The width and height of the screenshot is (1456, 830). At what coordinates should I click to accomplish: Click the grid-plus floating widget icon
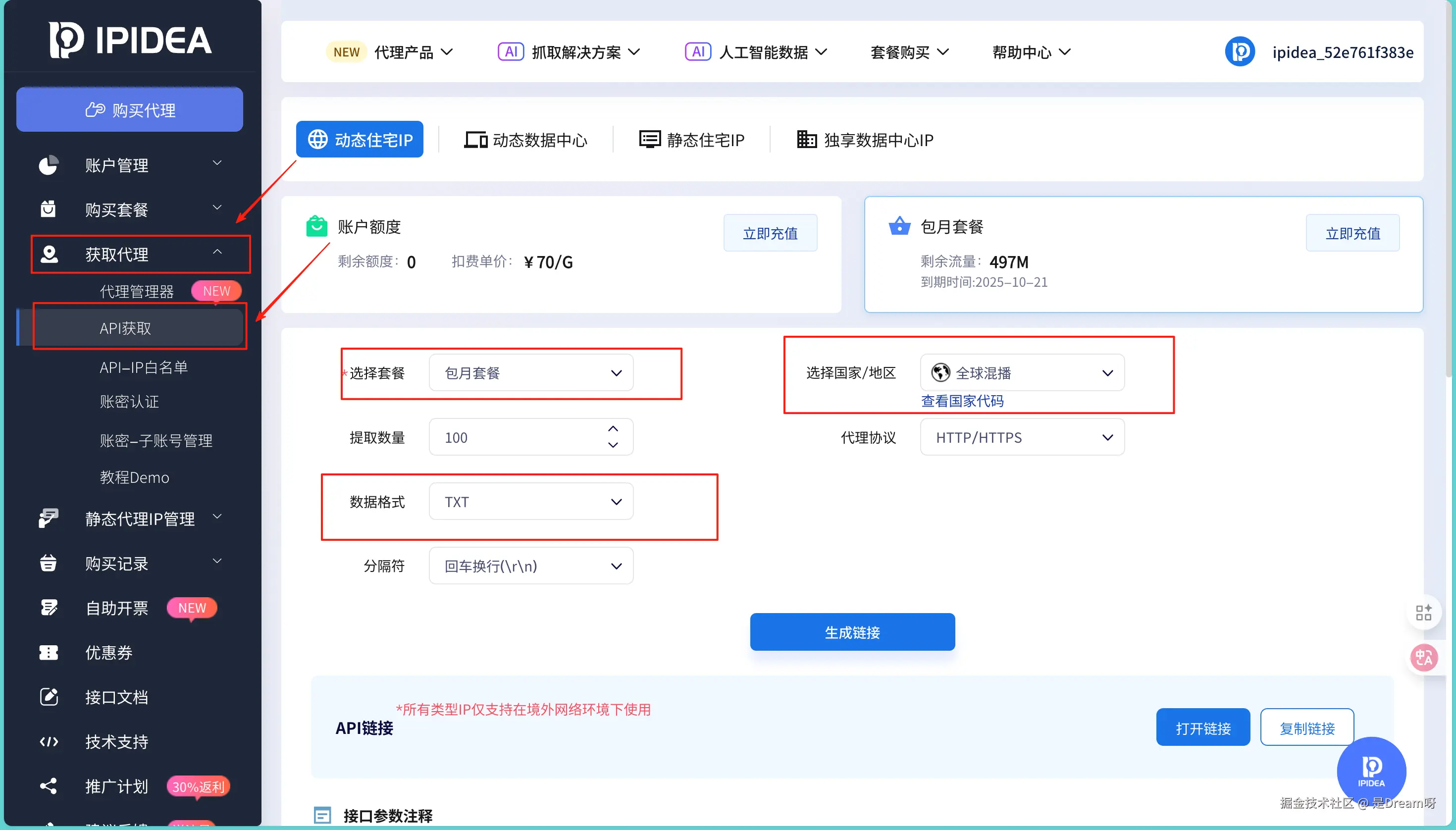pyautogui.click(x=1423, y=613)
